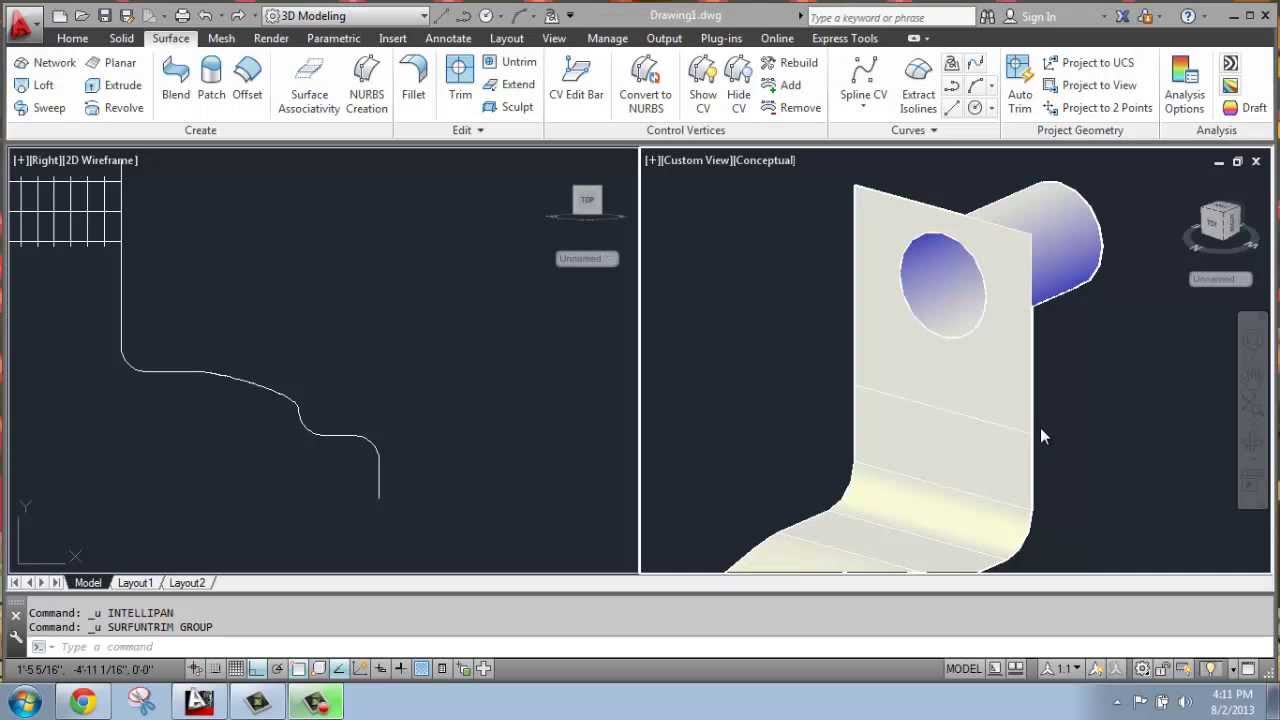Activate the surface Trim tool

click(x=460, y=78)
